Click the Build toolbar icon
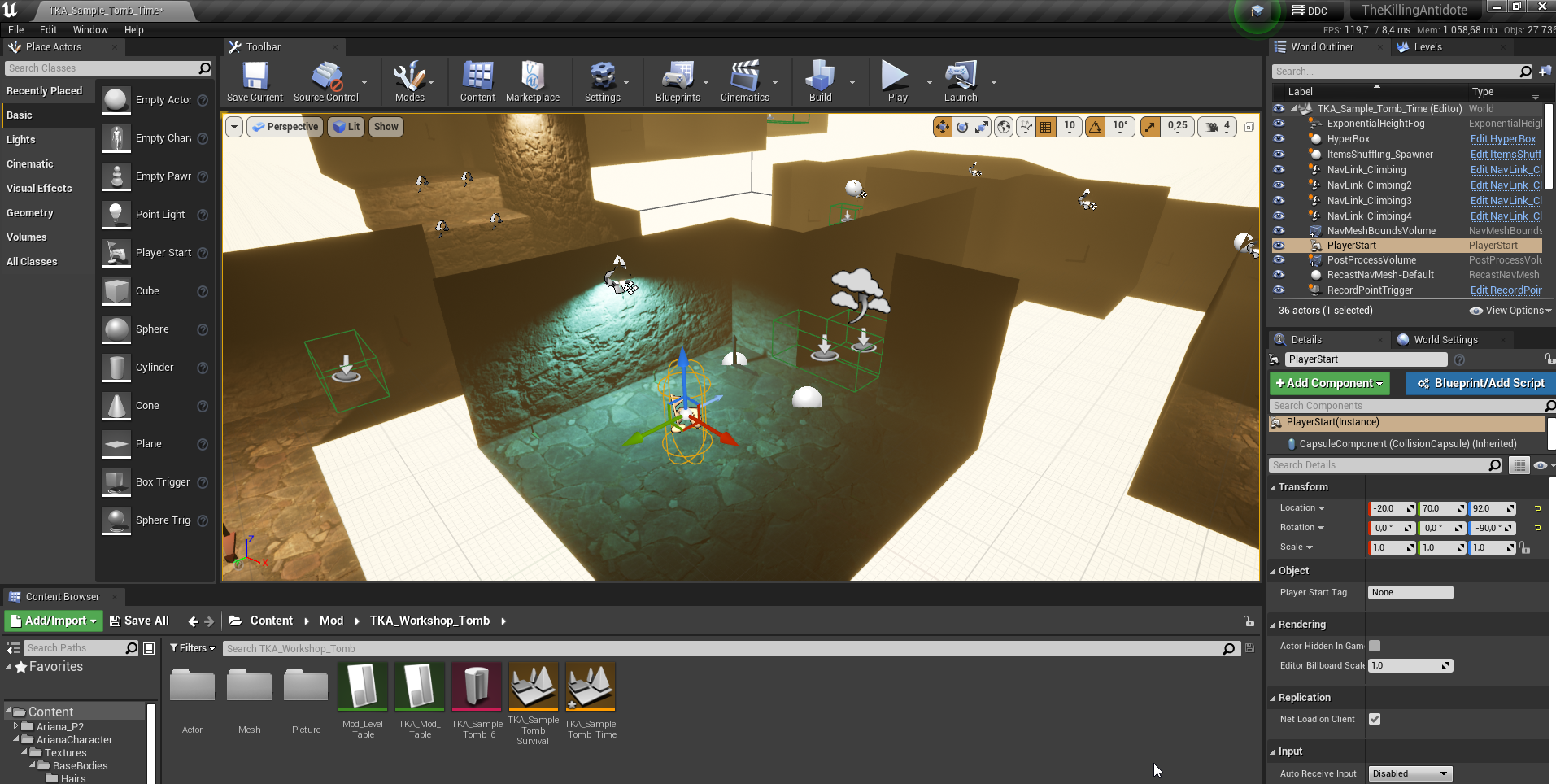 click(x=820, y=81)
